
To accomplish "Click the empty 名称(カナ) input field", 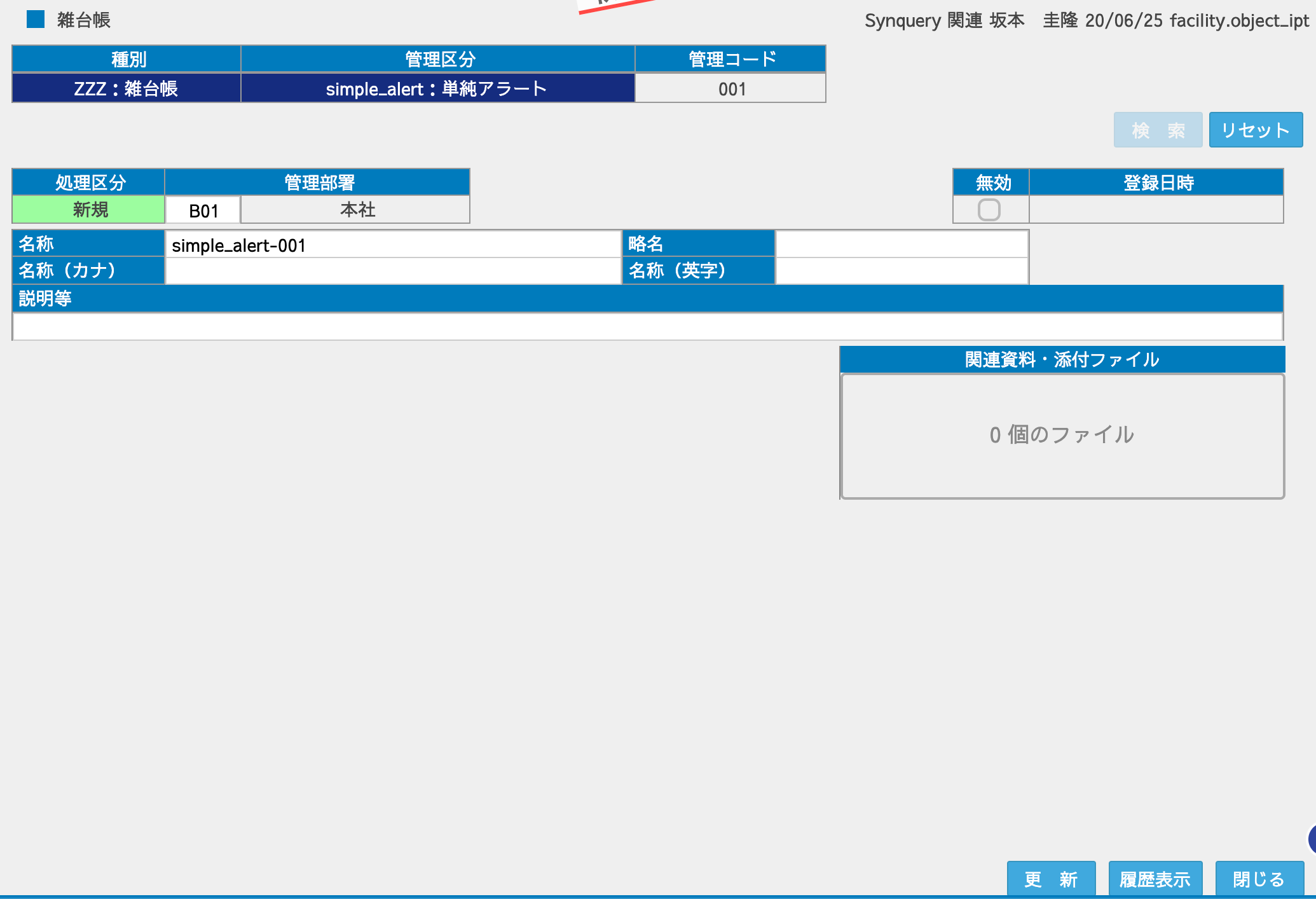I will point(393,271).
